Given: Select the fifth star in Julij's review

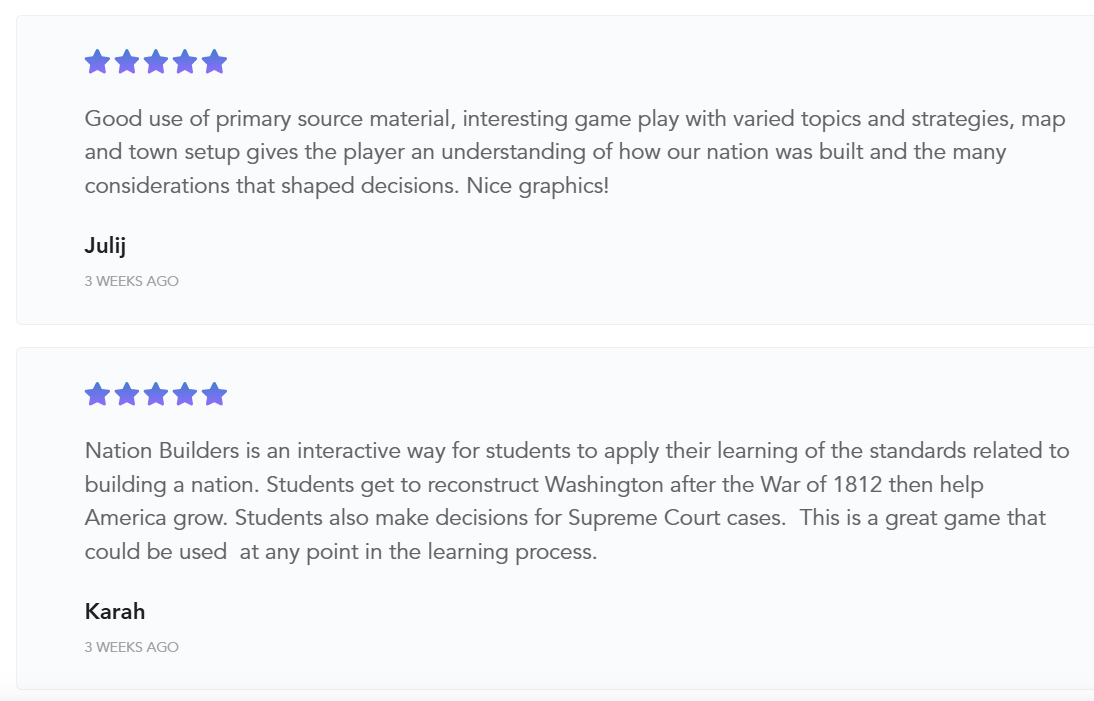Looking at the screenshot, I should click(x=214, y=63).
